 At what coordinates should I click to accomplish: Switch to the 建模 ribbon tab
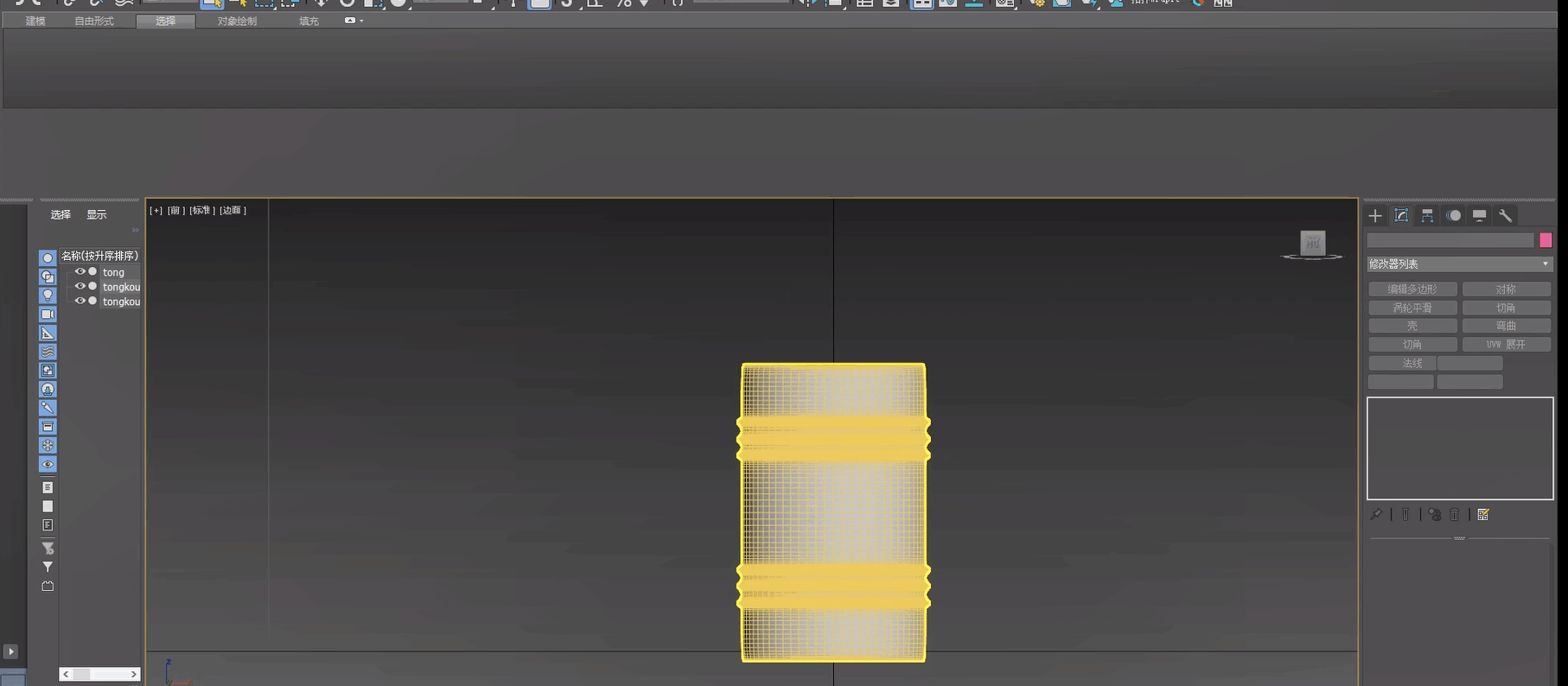tap(35, 21)
